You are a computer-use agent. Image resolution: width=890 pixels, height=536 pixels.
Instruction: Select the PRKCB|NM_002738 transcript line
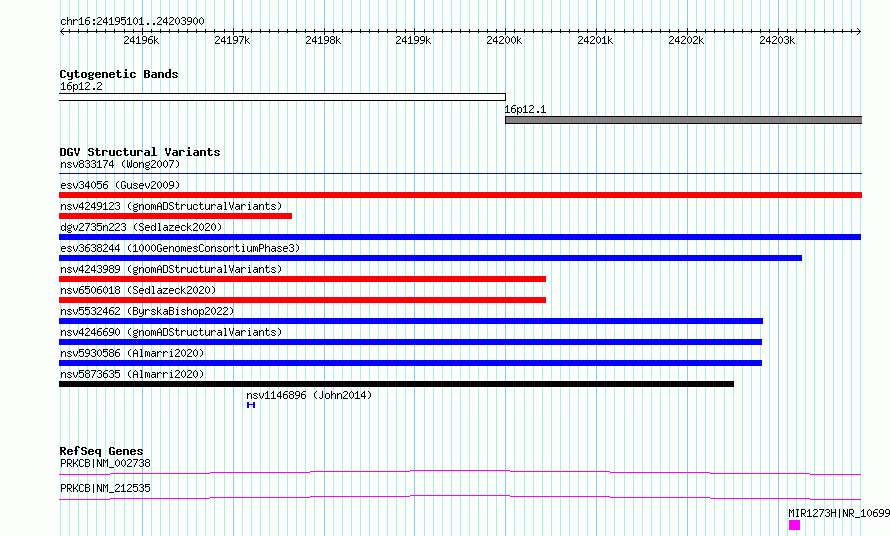click(460, 472)
